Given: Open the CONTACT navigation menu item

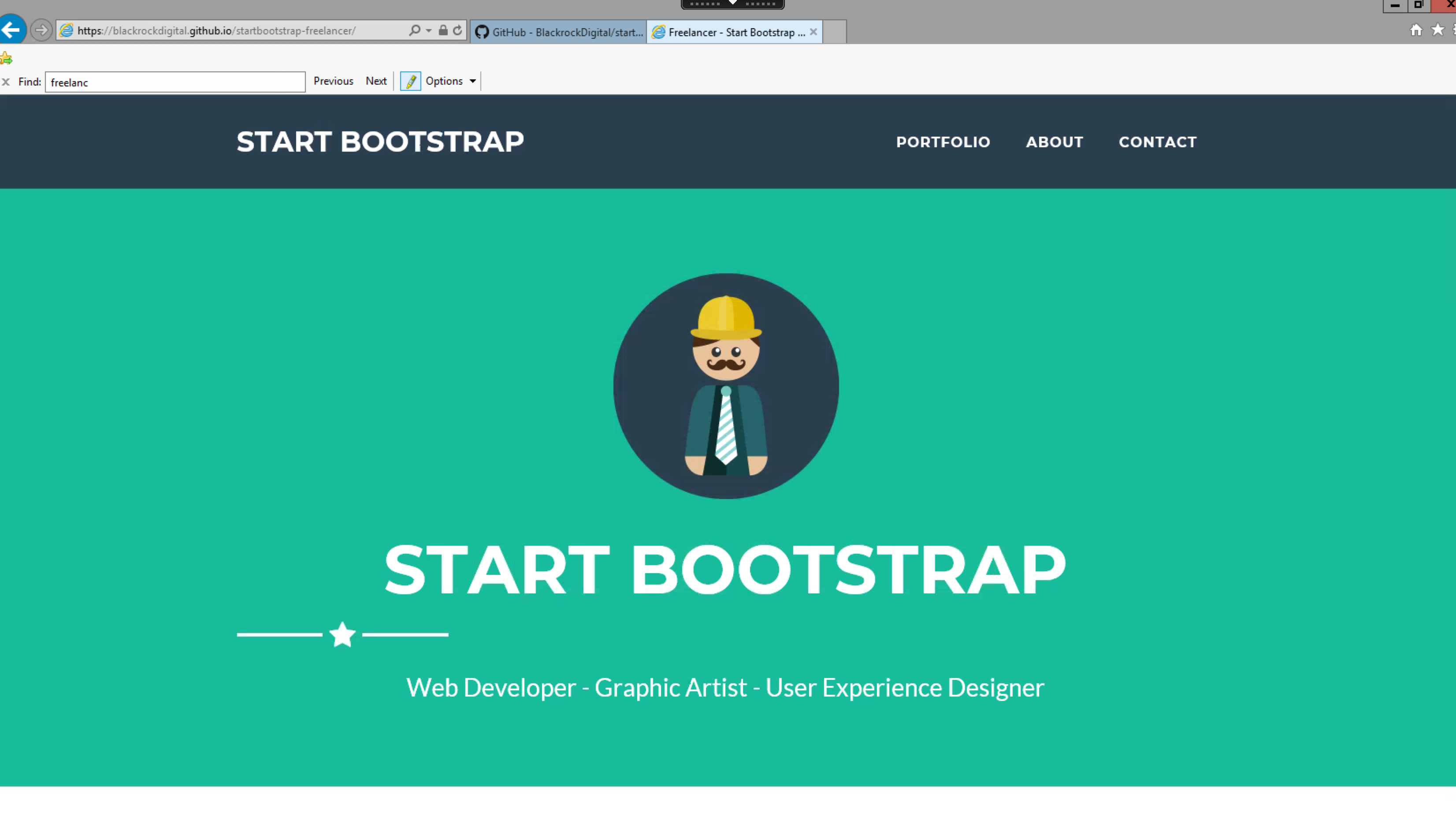Looking at the screenshot, I should 1158,142.
